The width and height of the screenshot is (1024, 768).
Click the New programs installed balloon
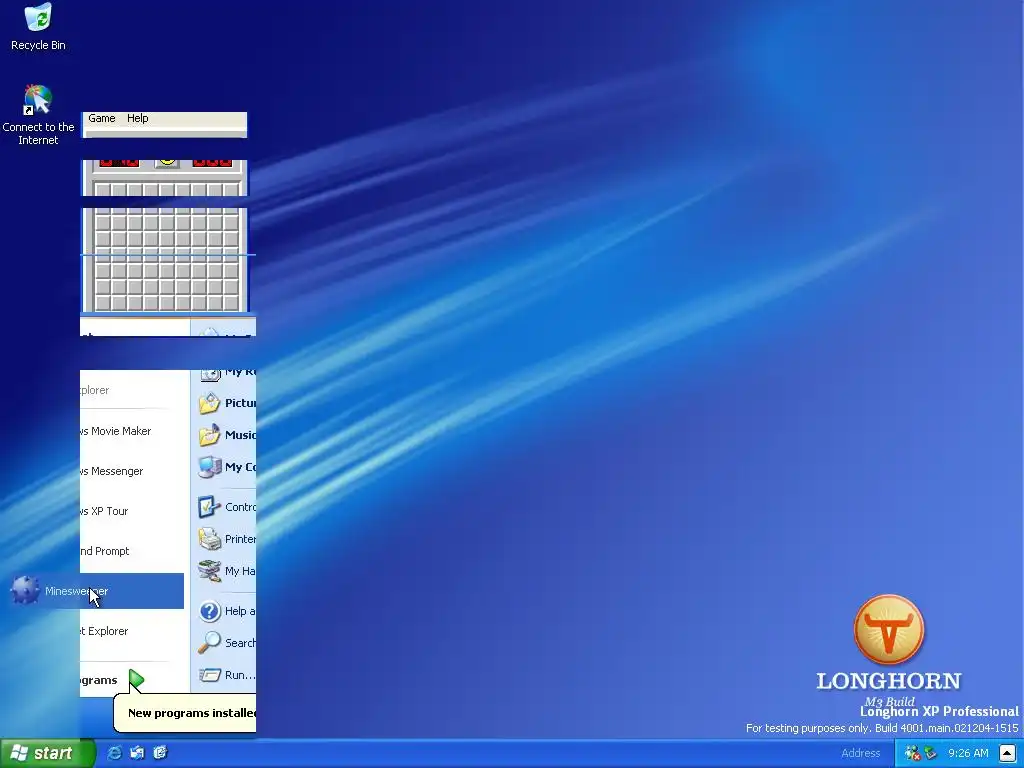tap(185, 713)
